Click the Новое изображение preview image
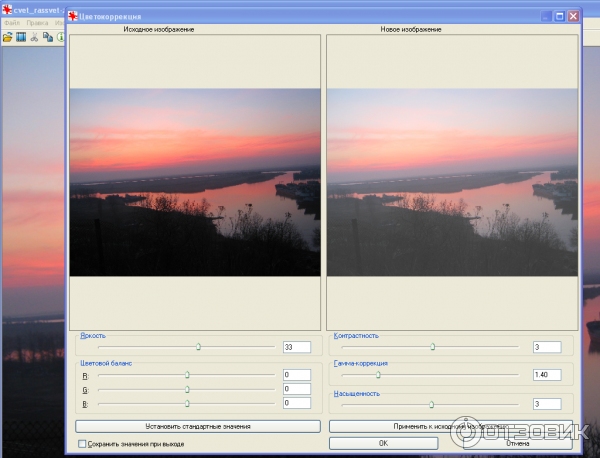The height and width of the screenshot is (458, 600). coord(452,183)
